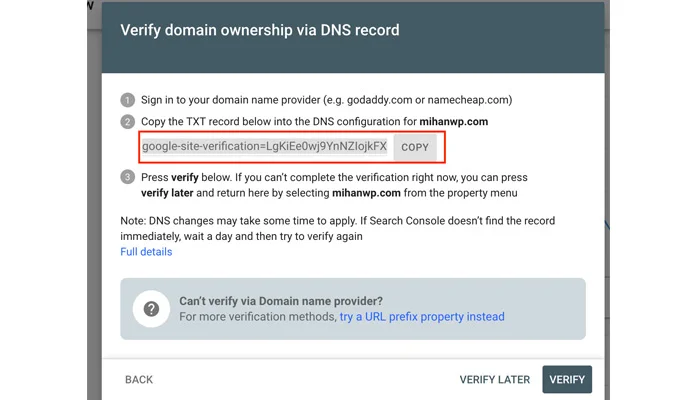The width and height of the screenshot is (700, 400).
Task: Click the step 1 number icon
Action: [x=127, y=99]
